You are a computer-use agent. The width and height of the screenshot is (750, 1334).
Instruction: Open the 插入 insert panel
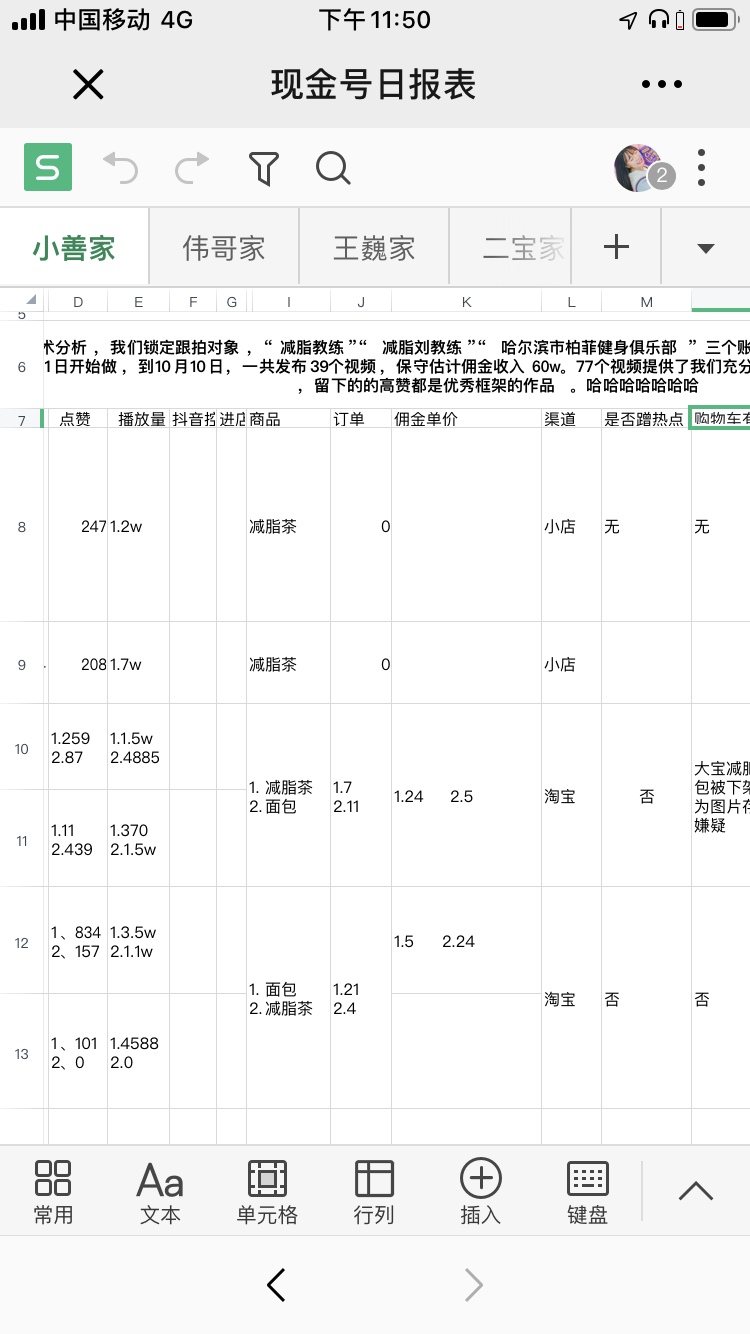[480, 1192]
